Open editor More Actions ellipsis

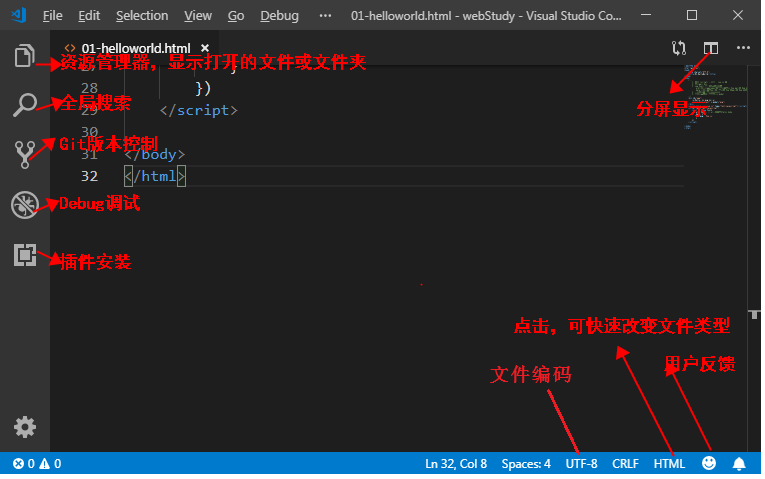pyautogui.click(x=743, y=48)
